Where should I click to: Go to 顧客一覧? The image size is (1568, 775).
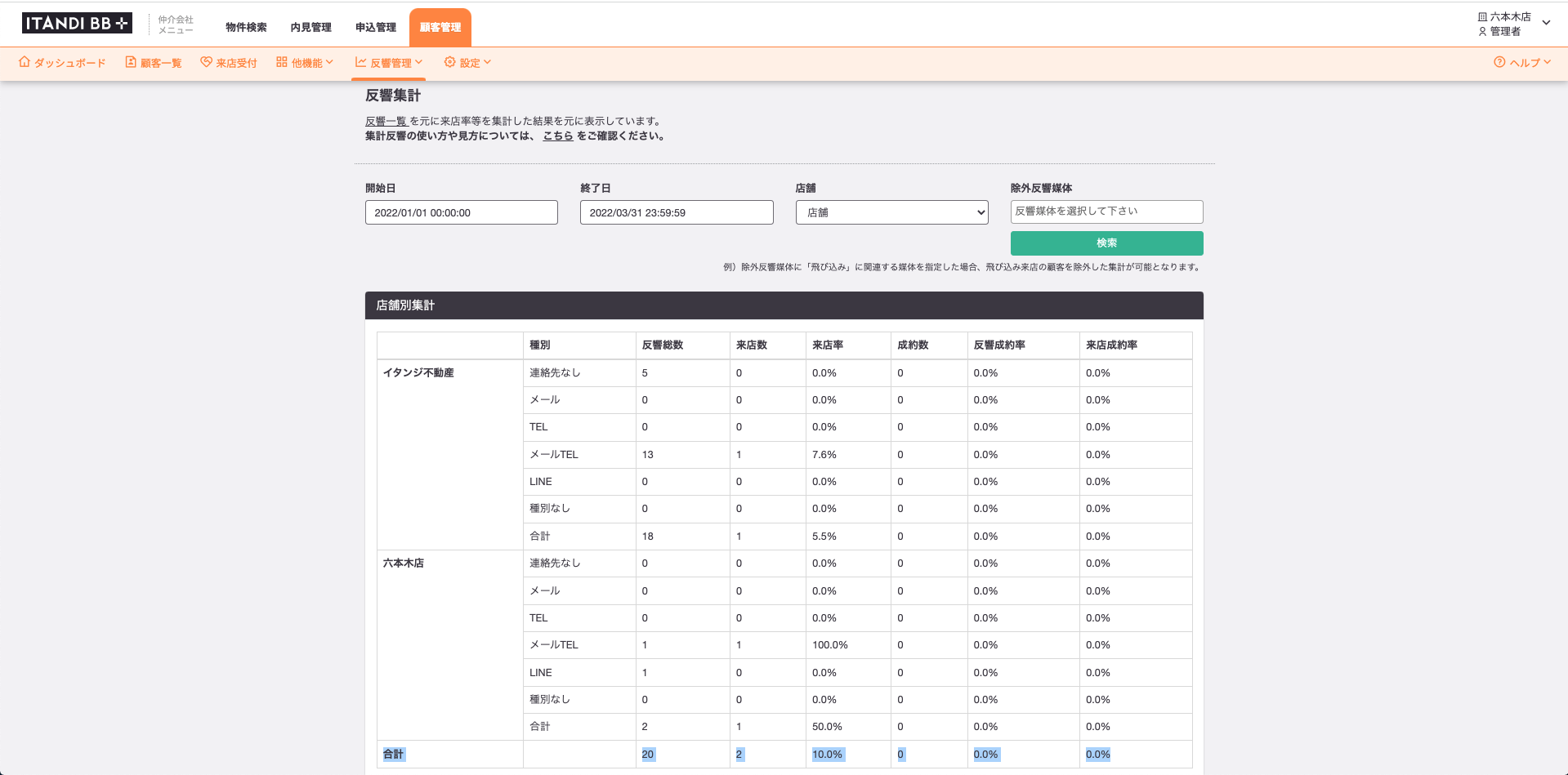160,63
